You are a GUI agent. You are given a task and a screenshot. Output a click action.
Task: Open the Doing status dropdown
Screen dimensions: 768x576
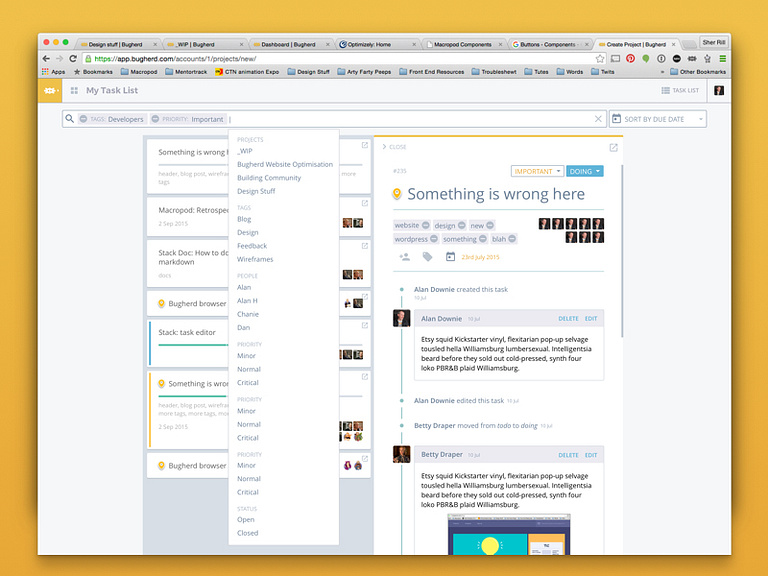[585, 171]
